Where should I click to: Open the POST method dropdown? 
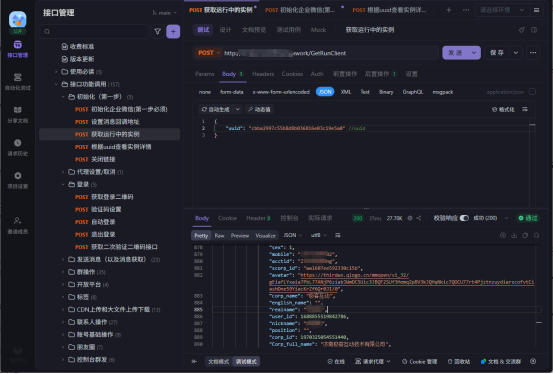209,53
